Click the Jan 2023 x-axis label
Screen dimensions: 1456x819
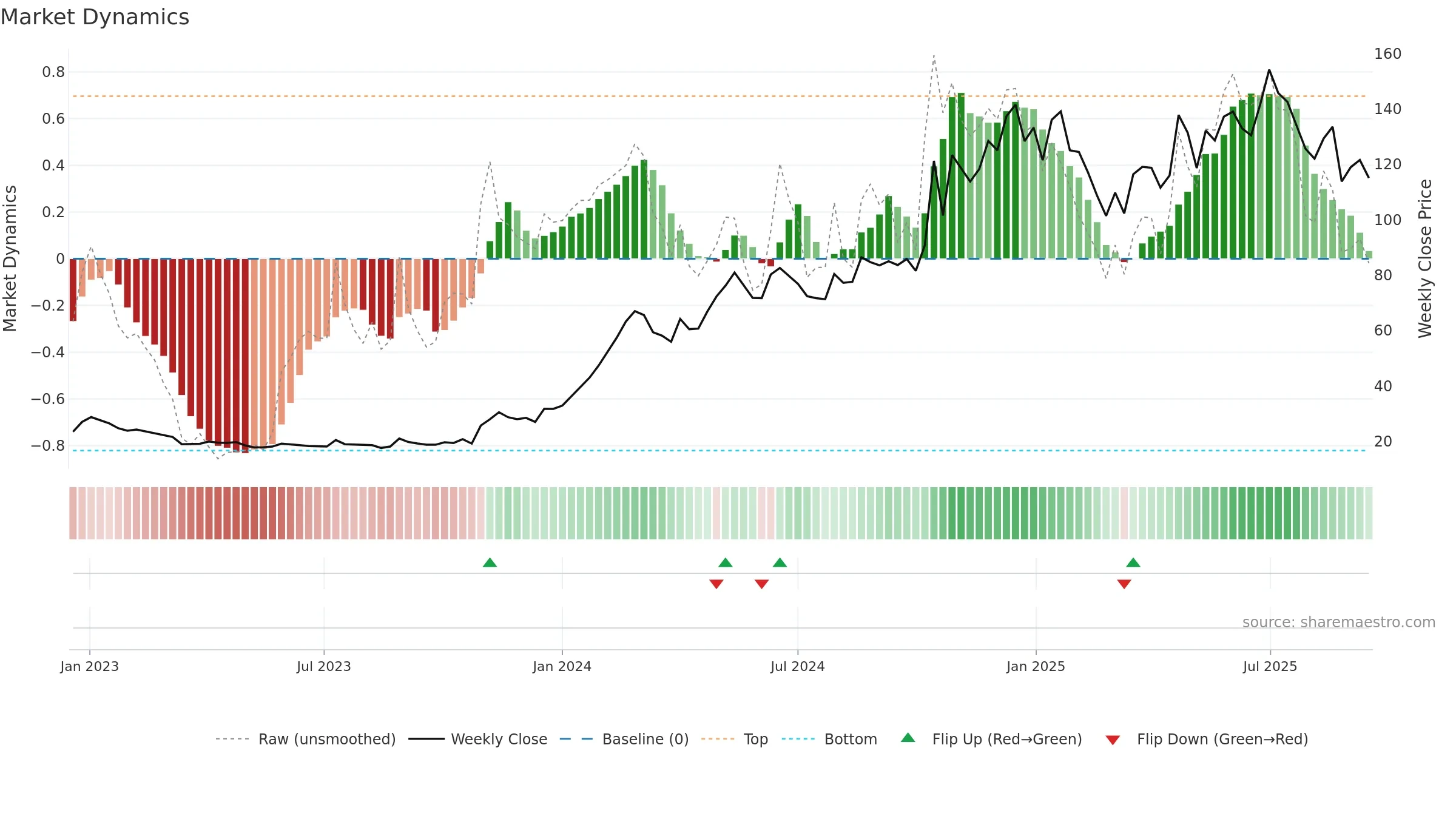90,666
